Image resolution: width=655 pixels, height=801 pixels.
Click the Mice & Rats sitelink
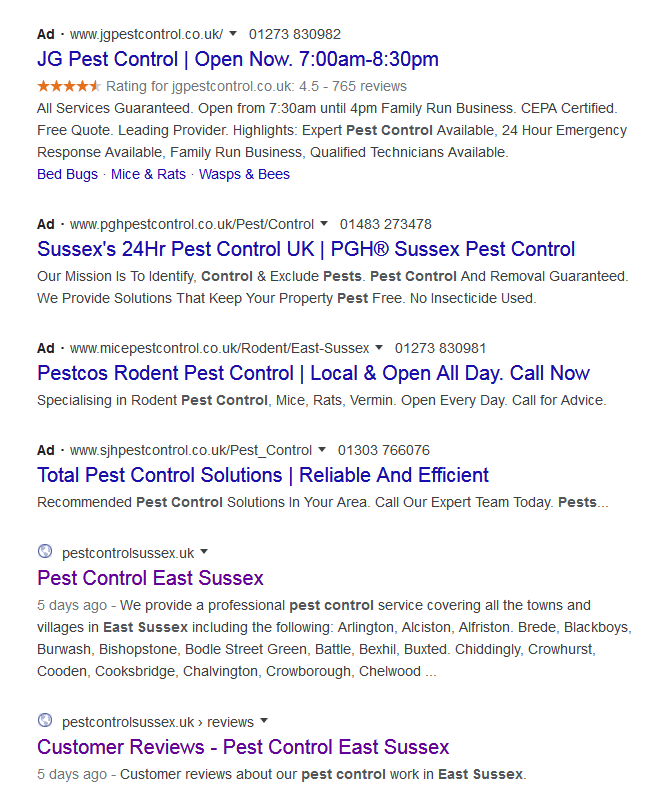tap(148, 174)
